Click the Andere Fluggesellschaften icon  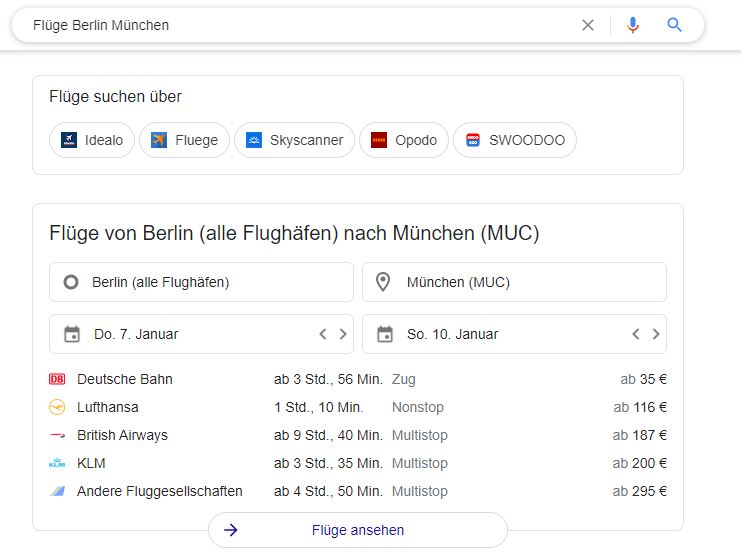(57, 491)
